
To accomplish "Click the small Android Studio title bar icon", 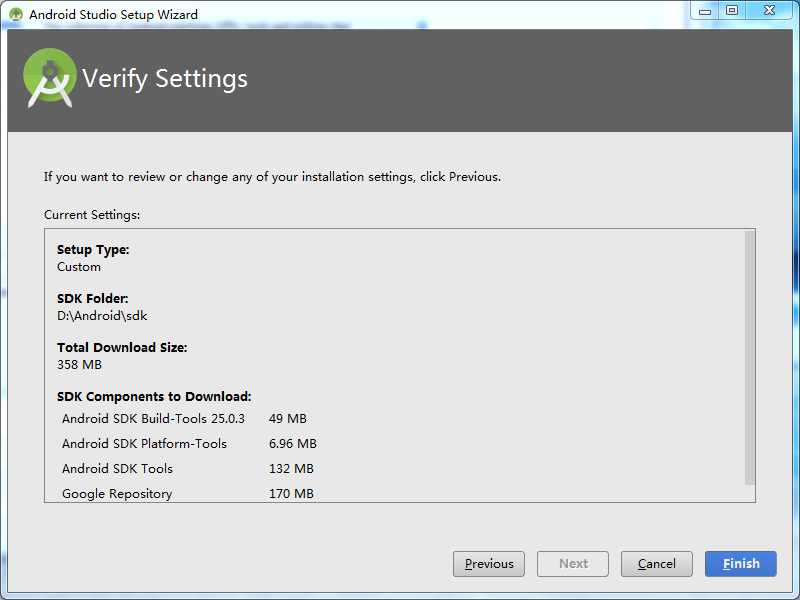I will click(16, 14).
